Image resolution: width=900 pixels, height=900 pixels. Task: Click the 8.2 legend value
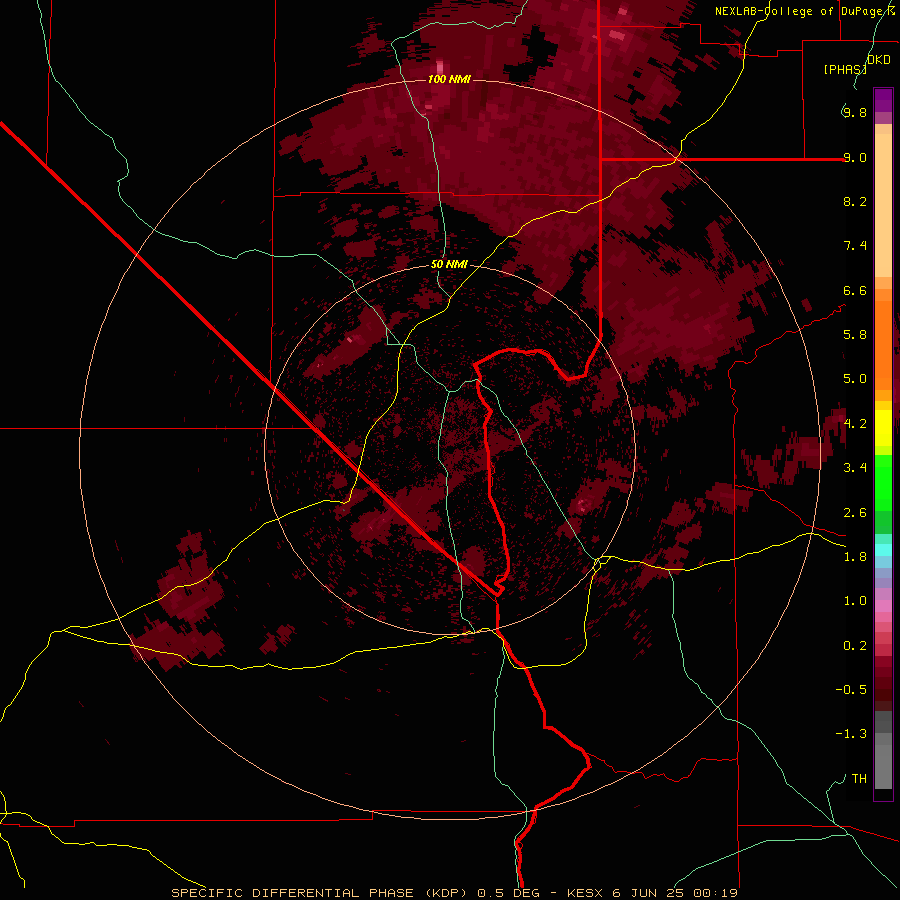[x=855, y=201]
